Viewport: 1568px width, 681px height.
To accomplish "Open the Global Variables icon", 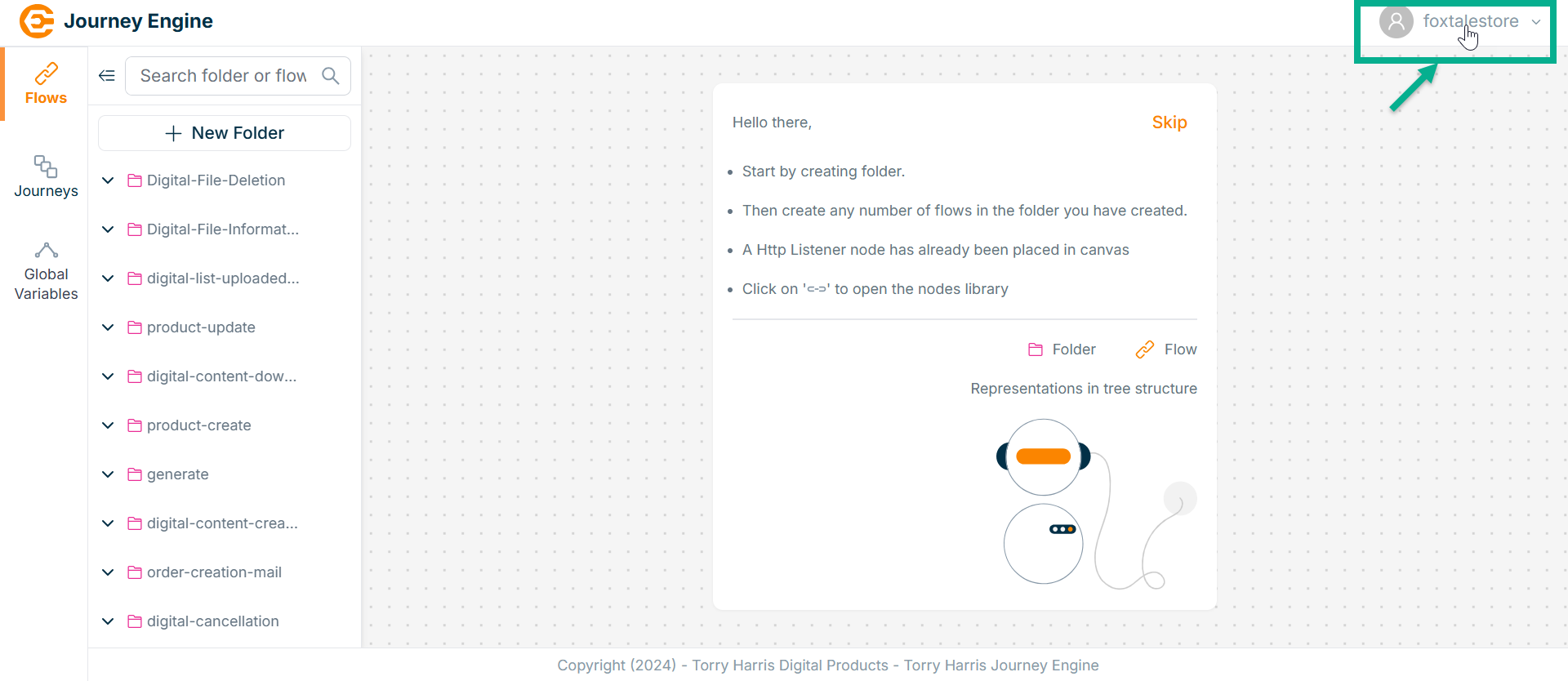I will (46, 250).
